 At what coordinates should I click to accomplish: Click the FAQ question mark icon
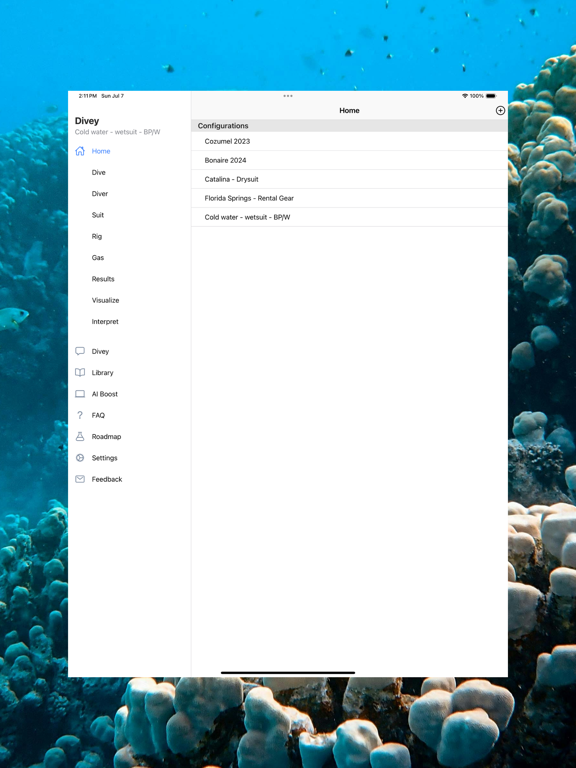pos(80,415)
